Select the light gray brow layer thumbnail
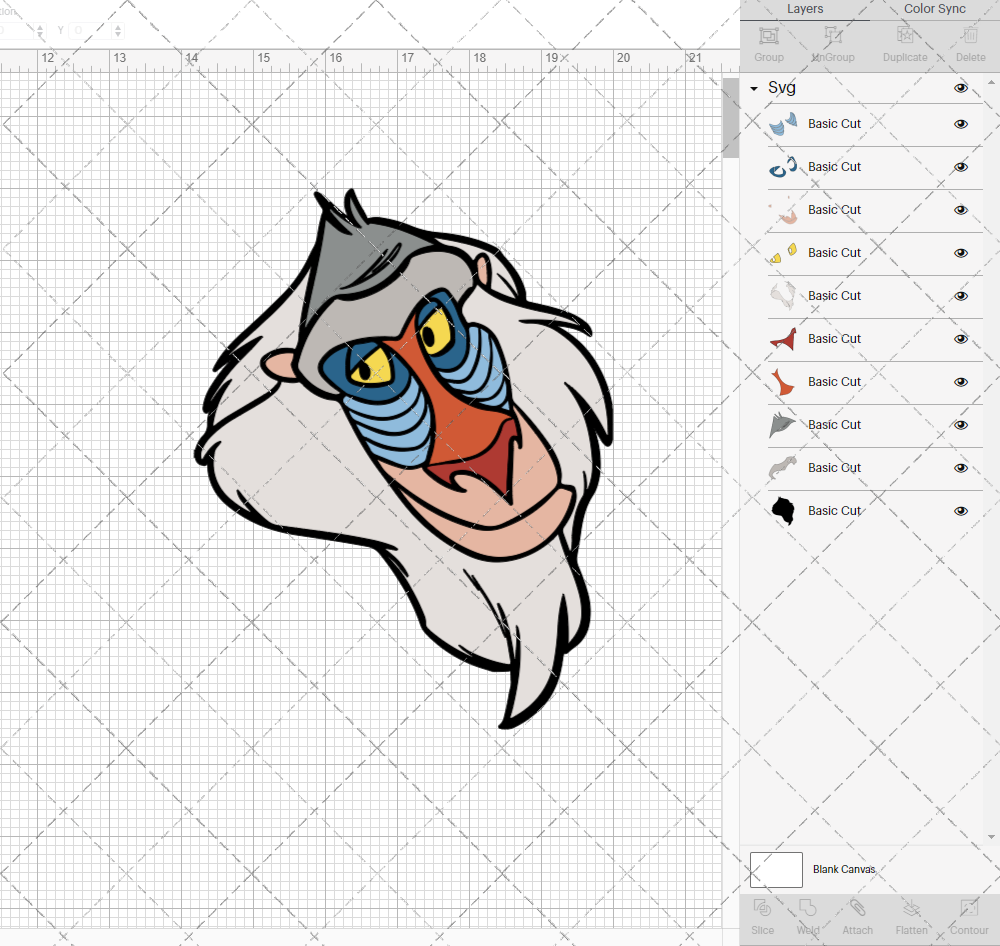The width and height of the screenshot is (1000, 946). 783,468
